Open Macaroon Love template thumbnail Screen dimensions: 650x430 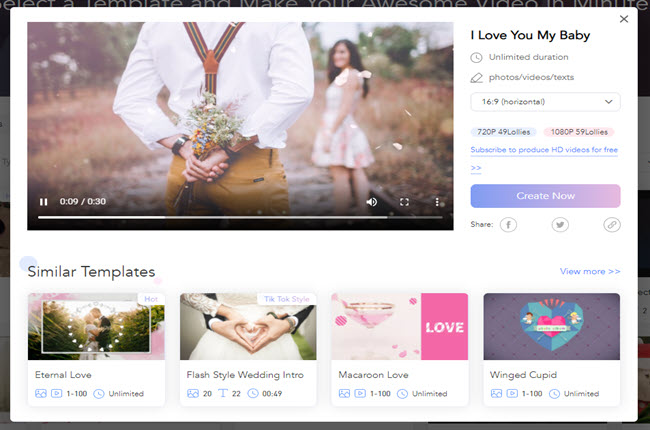(400, 326)
